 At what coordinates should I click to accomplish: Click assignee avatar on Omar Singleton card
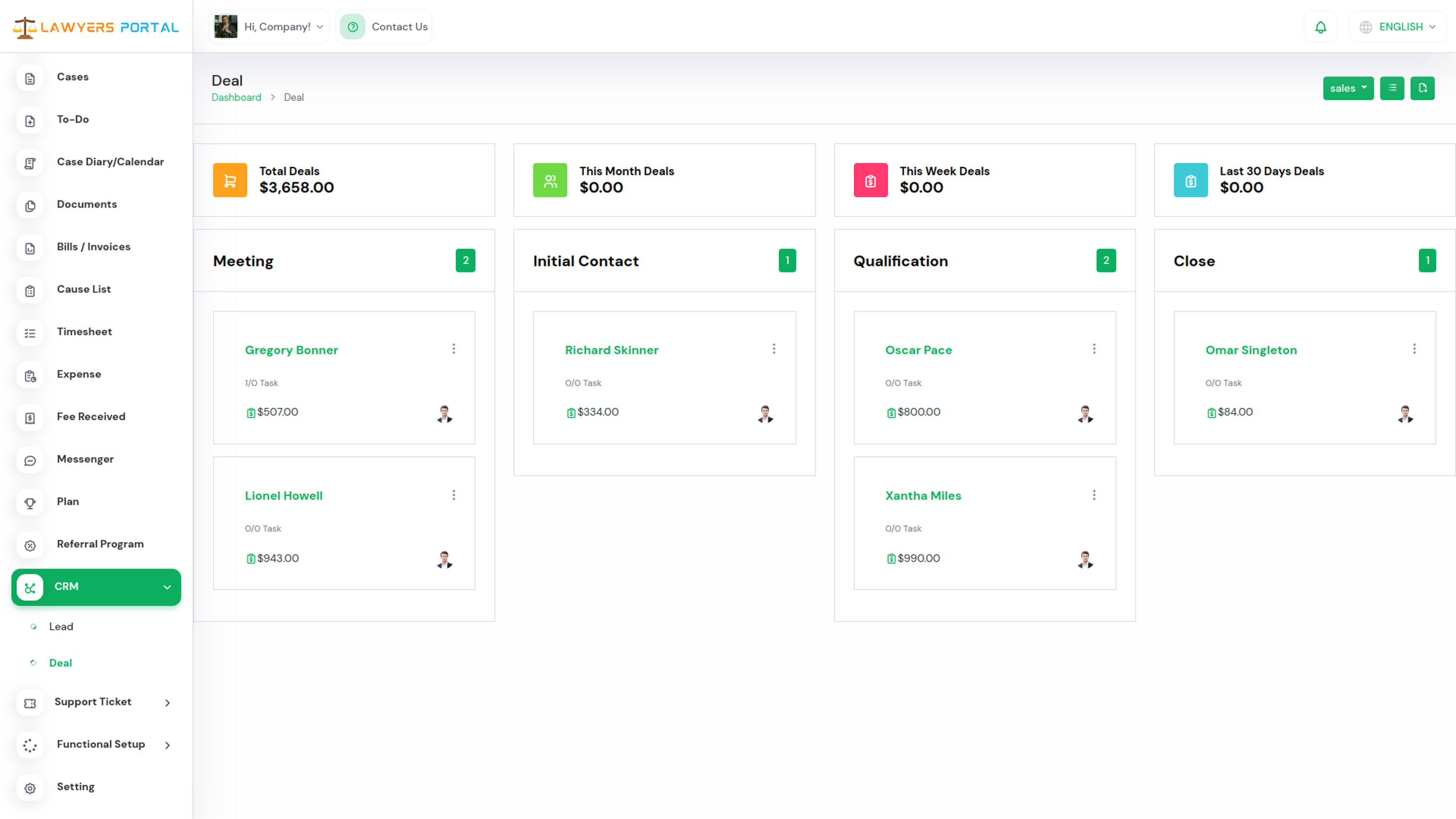(1405, 414)
